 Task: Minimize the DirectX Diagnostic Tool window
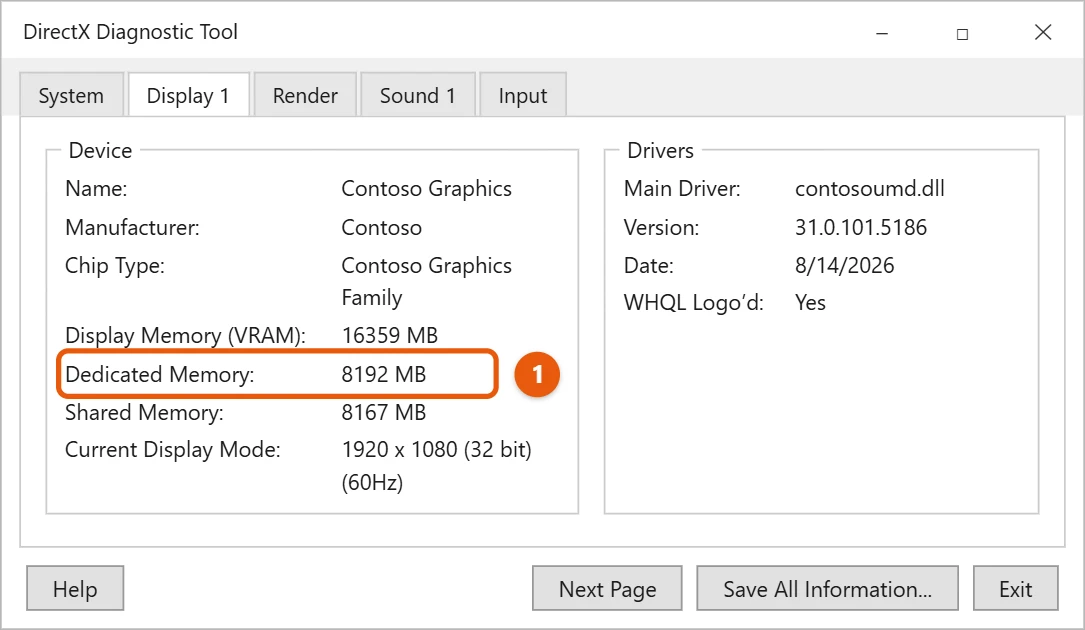click(882, 33)
